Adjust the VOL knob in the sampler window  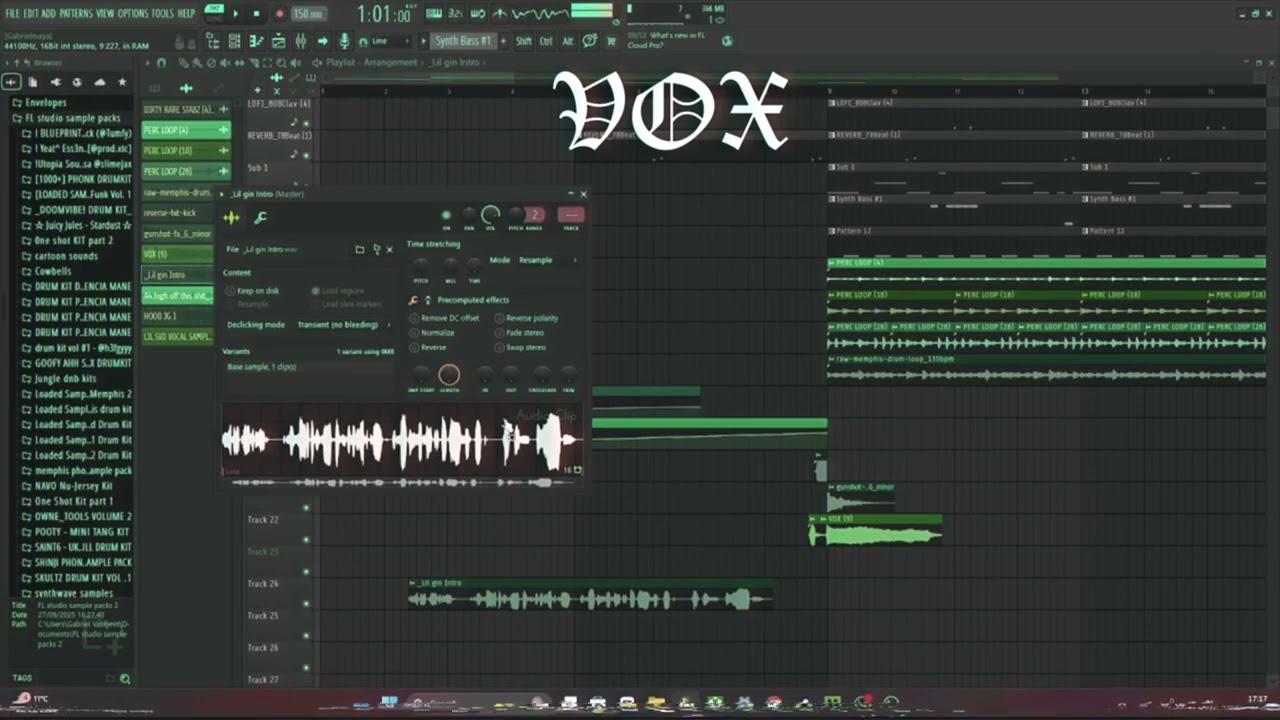point(490,215)
